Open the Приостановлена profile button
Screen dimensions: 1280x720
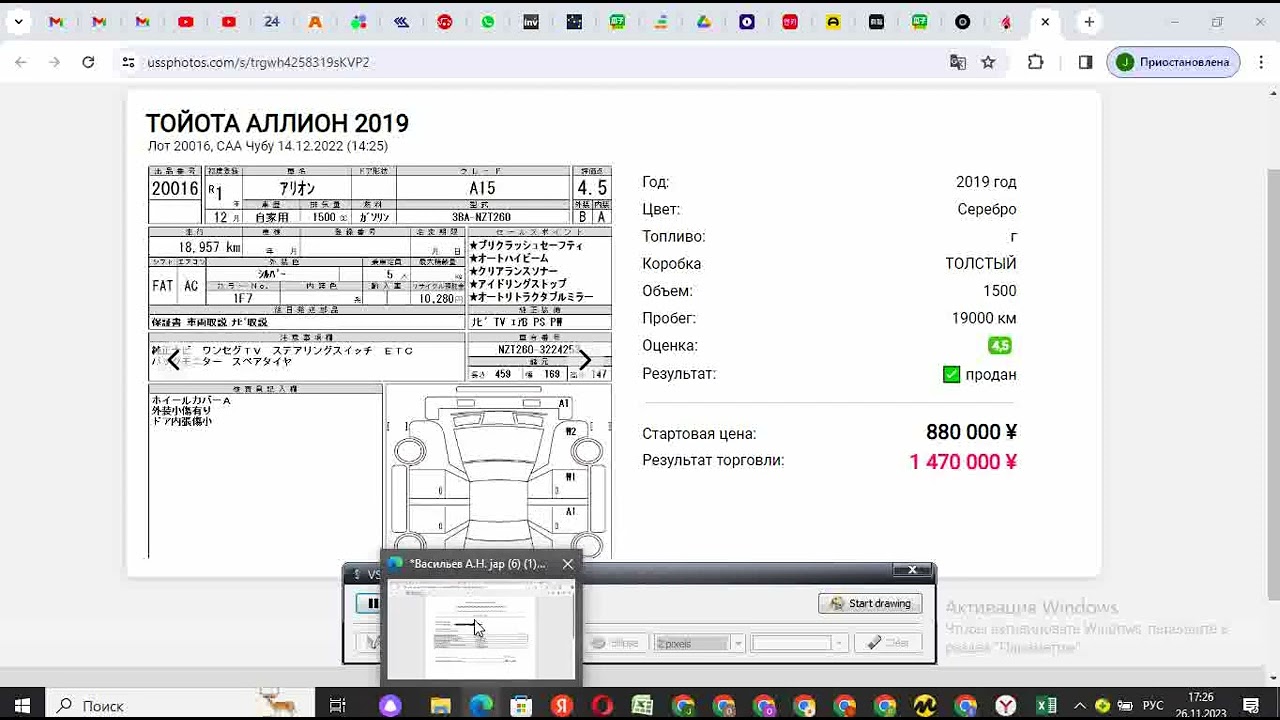pyautogui.click(x=1173, y=62)
